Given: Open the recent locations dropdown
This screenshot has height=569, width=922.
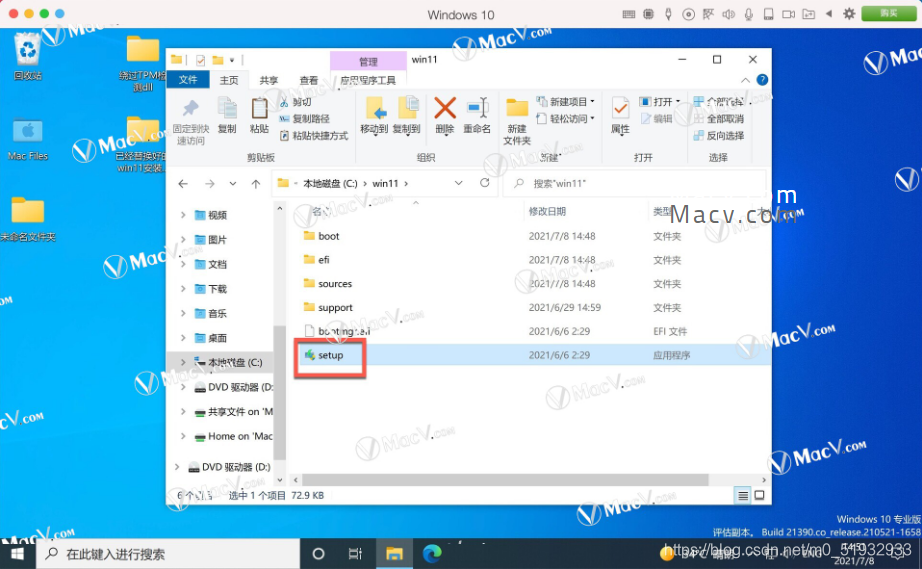Looking at the screenshot, I should [233, 184].
